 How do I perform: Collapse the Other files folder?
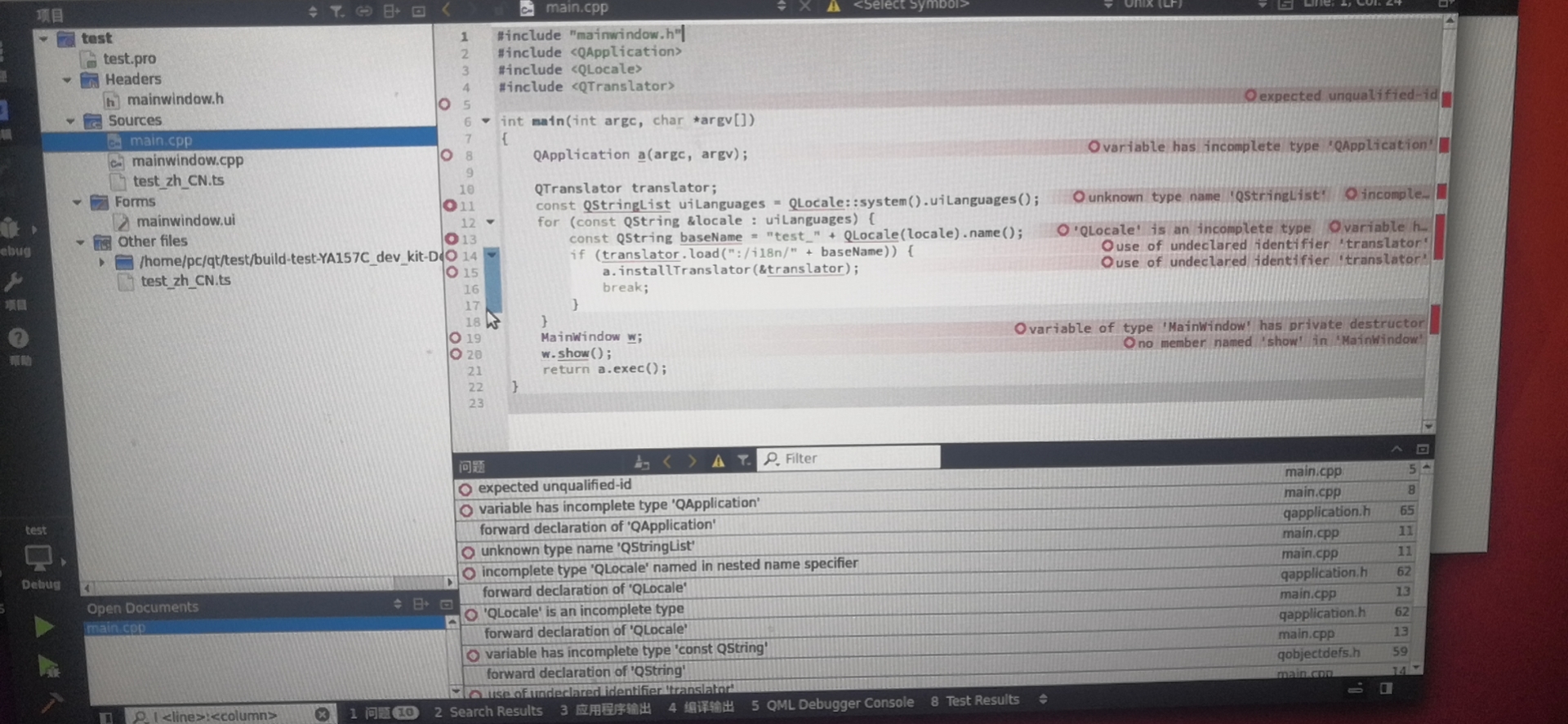[80, 242]
